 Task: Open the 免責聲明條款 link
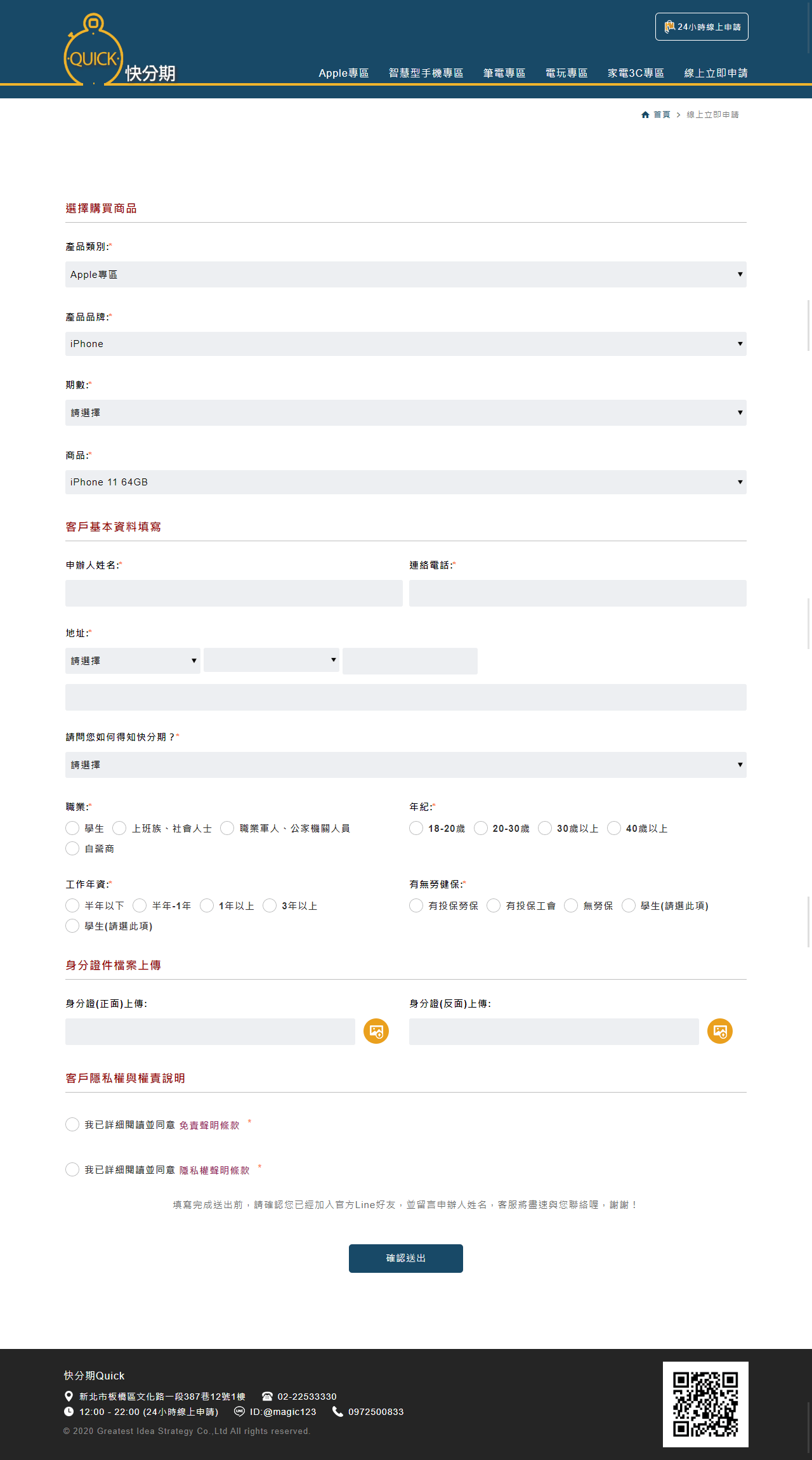pos(209,1125)
